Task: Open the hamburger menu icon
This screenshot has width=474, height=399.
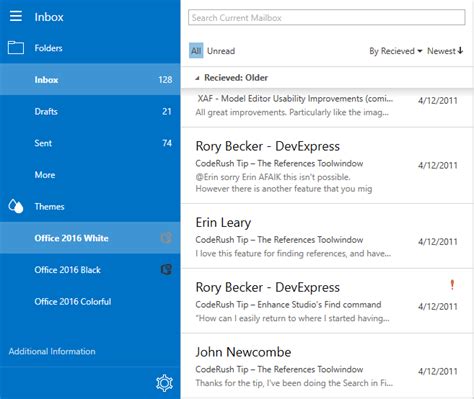Action: coord(16,16)
